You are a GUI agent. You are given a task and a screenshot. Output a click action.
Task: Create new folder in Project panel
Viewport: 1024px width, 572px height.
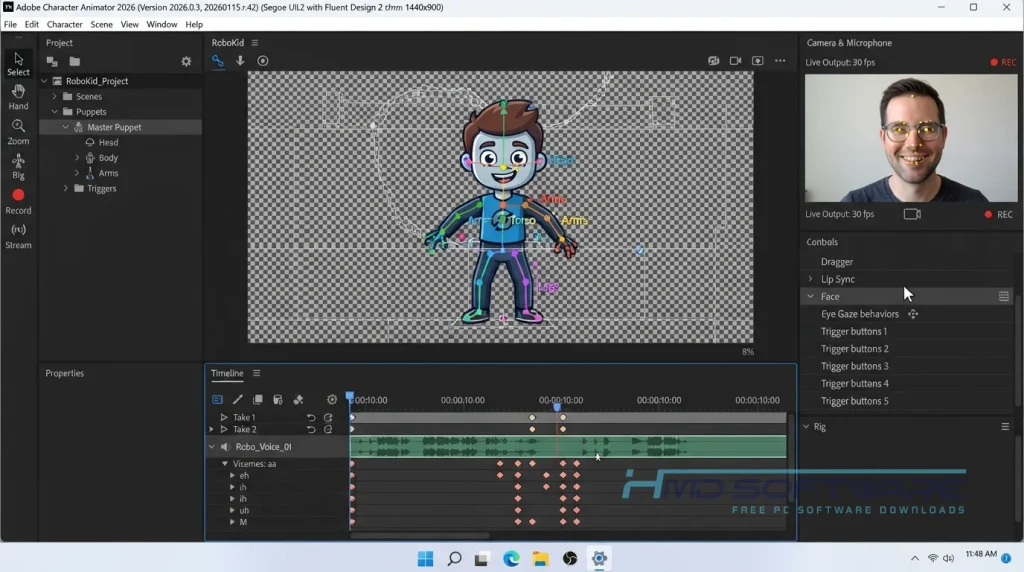75,61
